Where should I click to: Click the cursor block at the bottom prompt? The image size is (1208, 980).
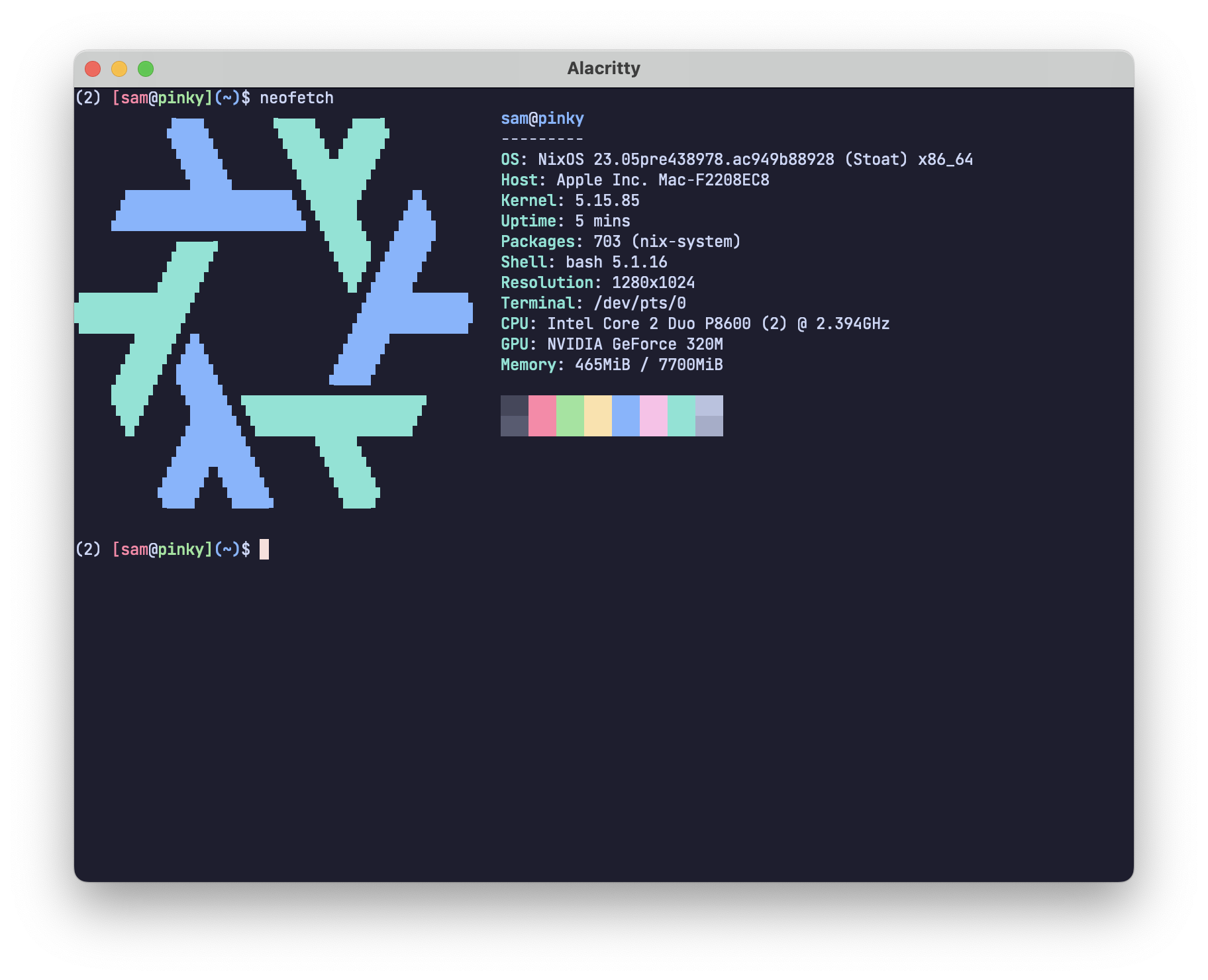(264, 550)
